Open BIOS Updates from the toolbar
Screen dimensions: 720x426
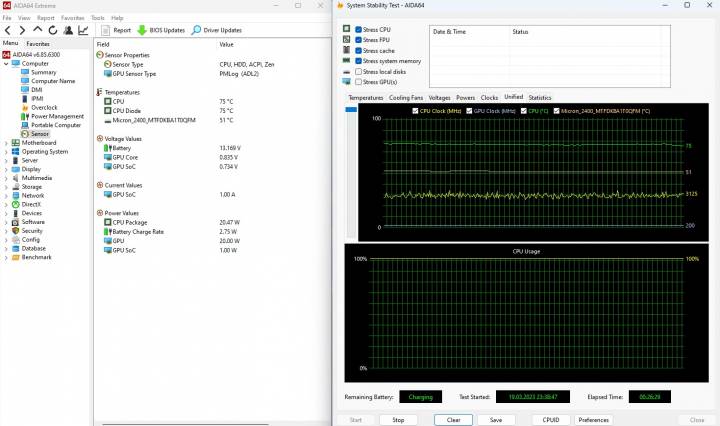click(x=161, y=30)
